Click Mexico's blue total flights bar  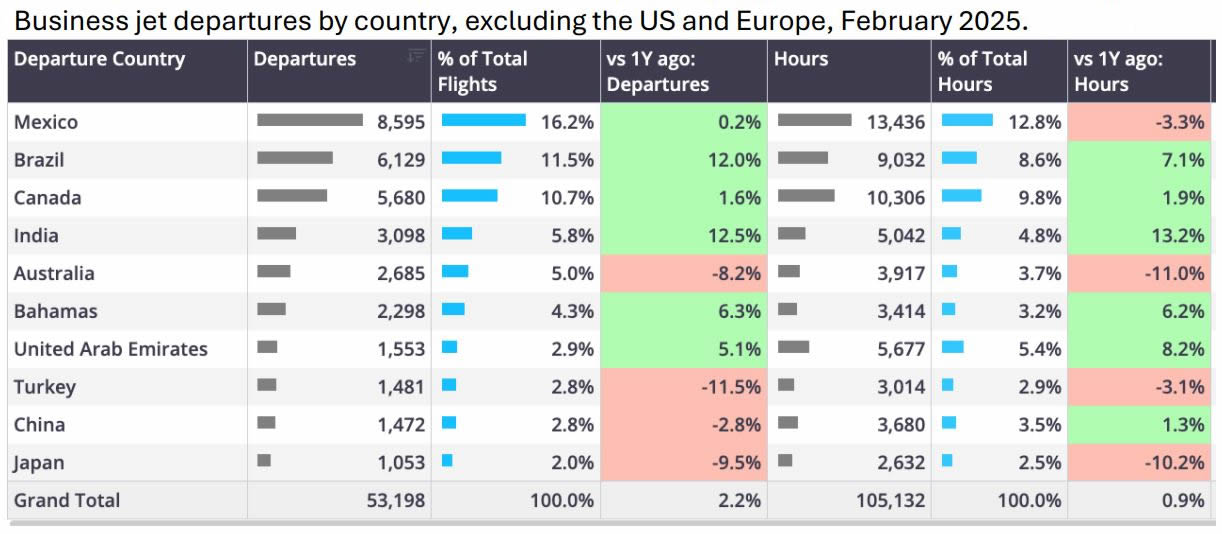[483, 121]
